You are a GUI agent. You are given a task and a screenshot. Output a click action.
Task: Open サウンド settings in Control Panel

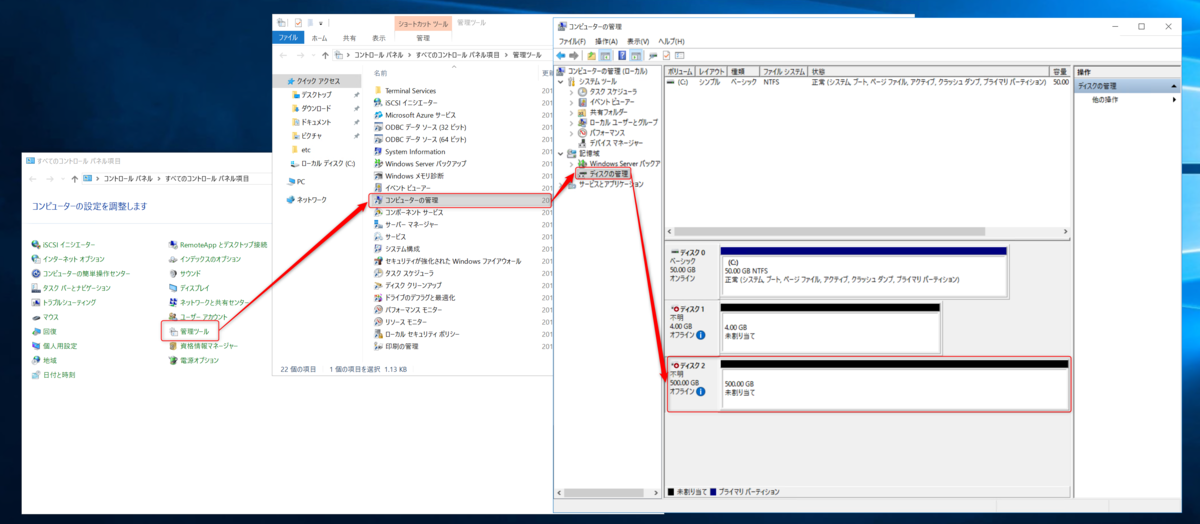pos(184,273)
